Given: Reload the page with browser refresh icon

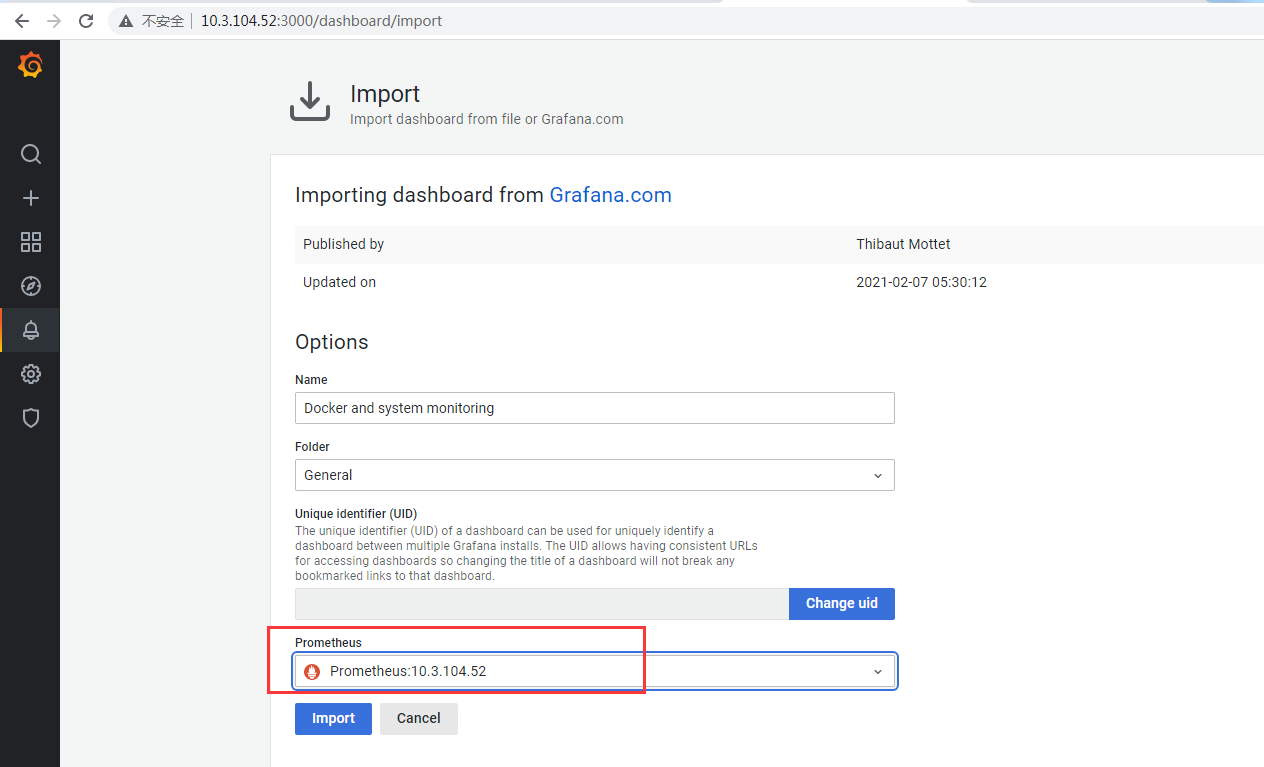Looking at the screenshot, I should [x=86, y=21].
